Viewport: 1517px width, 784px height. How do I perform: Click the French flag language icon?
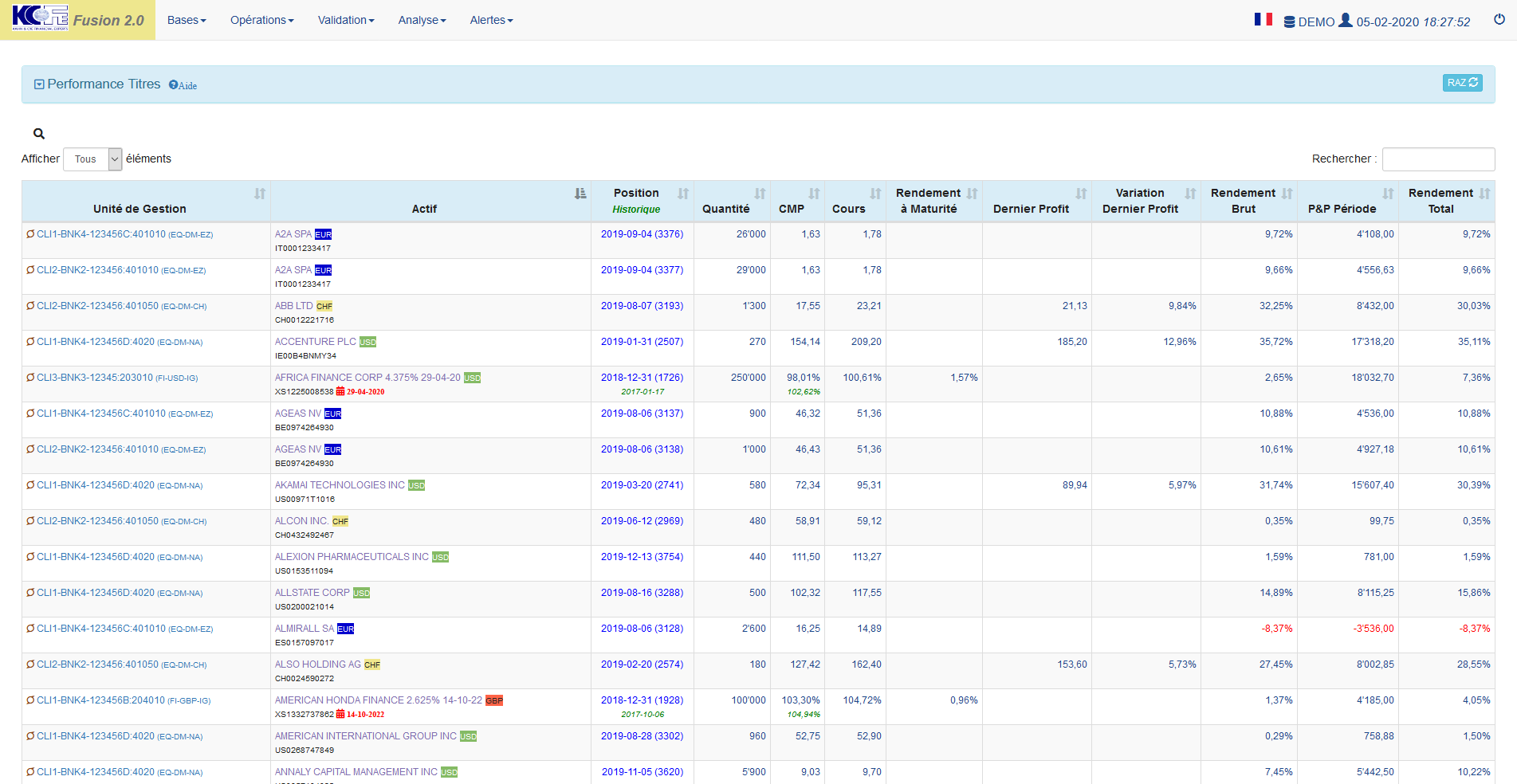pyautogui.click(x=1263, y=19)
